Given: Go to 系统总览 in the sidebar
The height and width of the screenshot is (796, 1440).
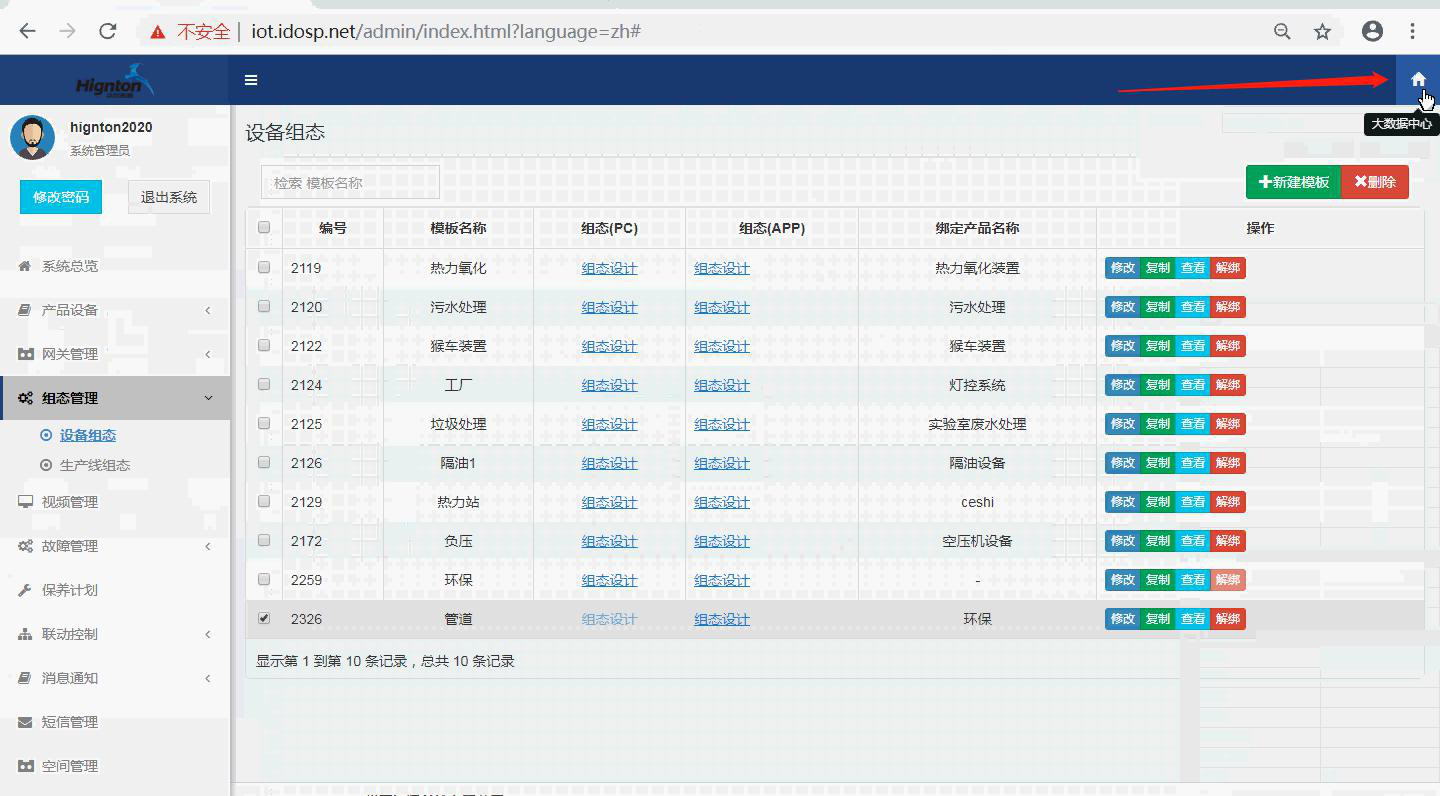Looking at the screenshot, I should point(69,266).
